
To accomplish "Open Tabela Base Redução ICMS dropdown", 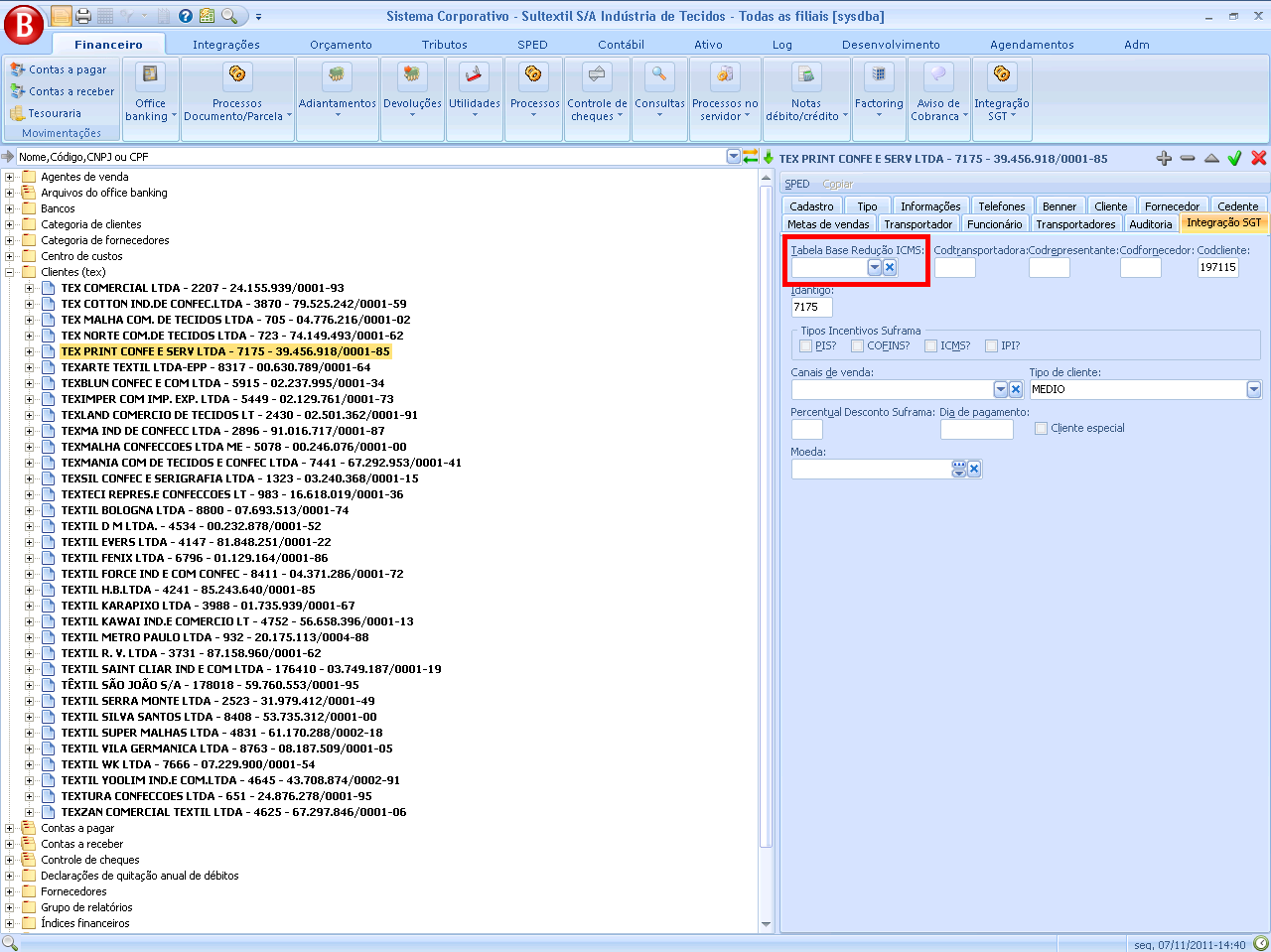I will [x=874, y=268].
